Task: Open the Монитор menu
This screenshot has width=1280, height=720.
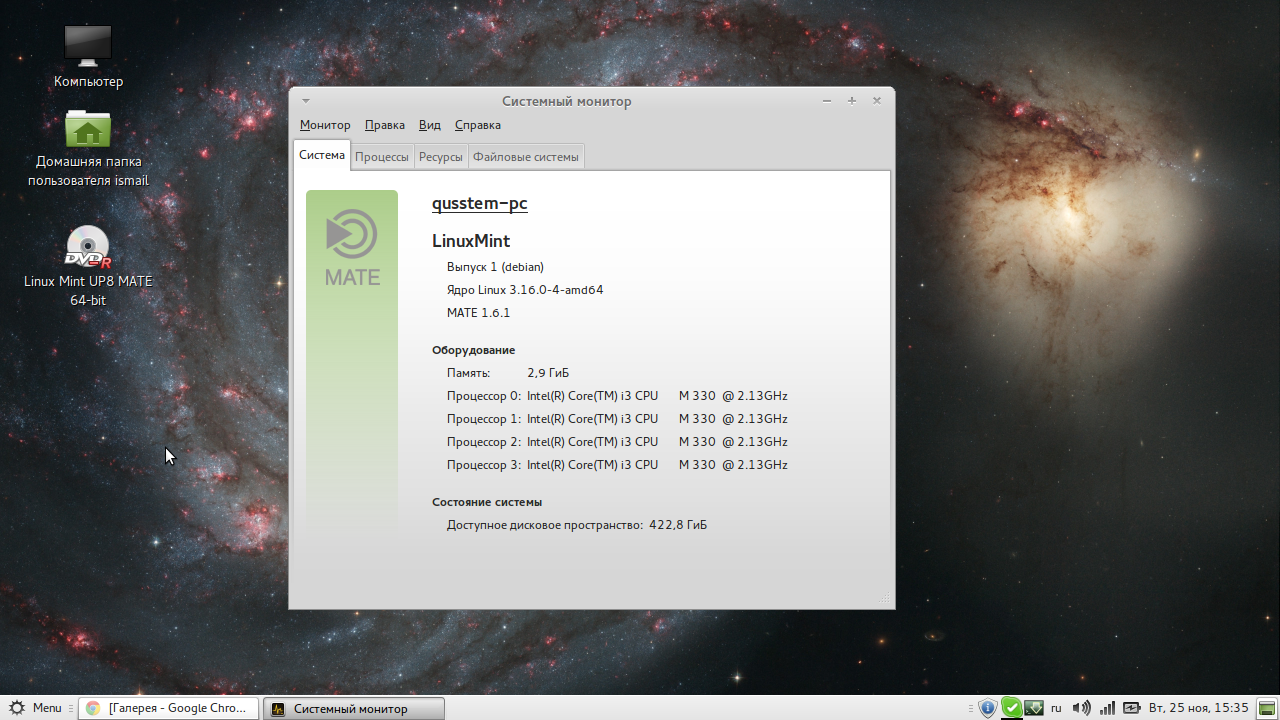Action: [325, 125]
